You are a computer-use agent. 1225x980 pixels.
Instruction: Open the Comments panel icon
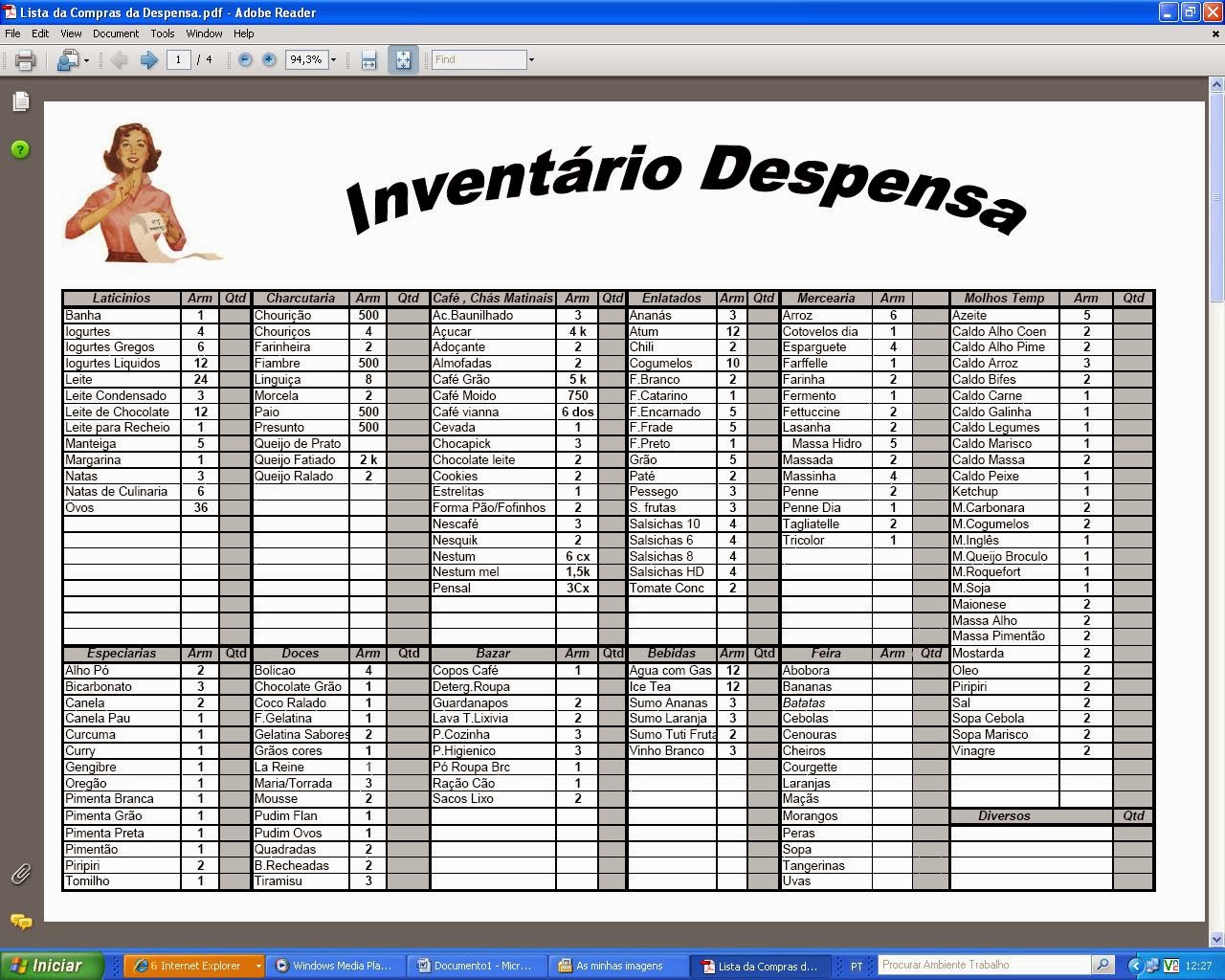point(20,922)
